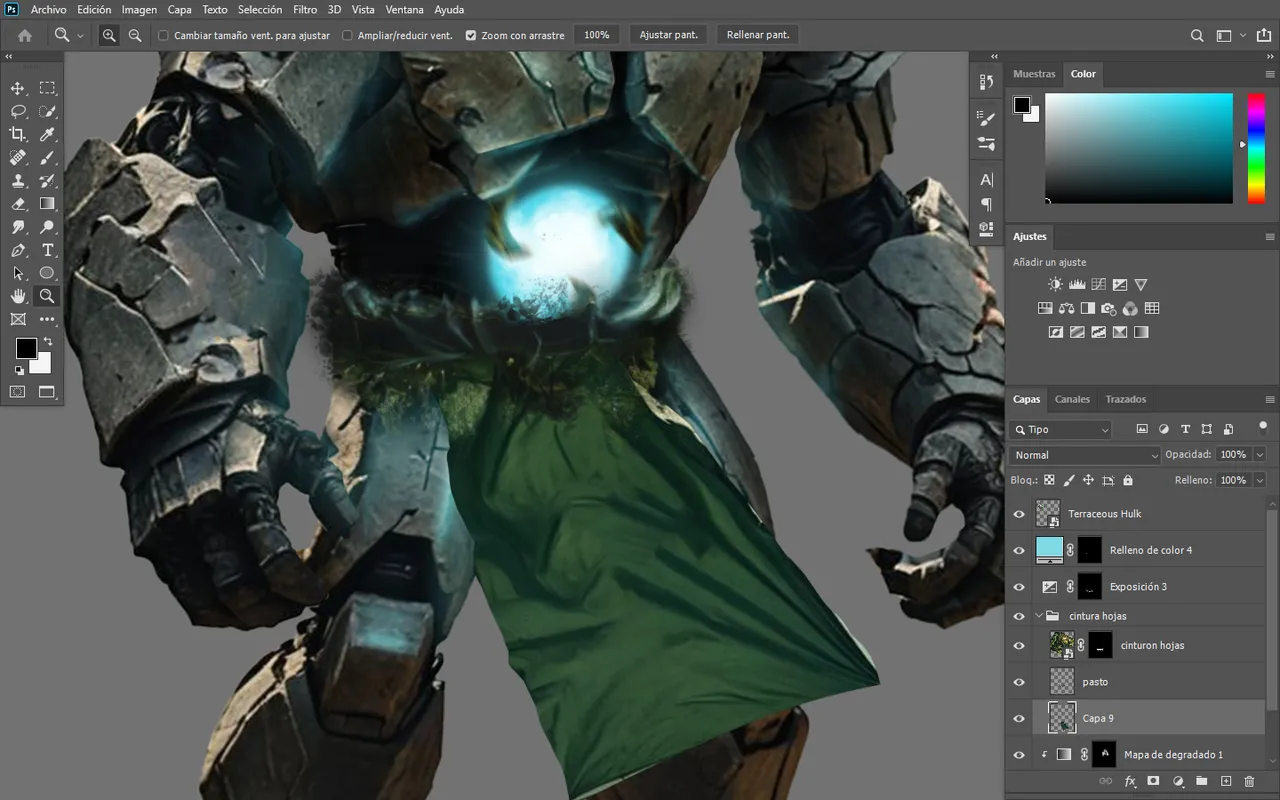Select the Lasso tool
The image size is (1280, 800).
[x=18, y=111]
